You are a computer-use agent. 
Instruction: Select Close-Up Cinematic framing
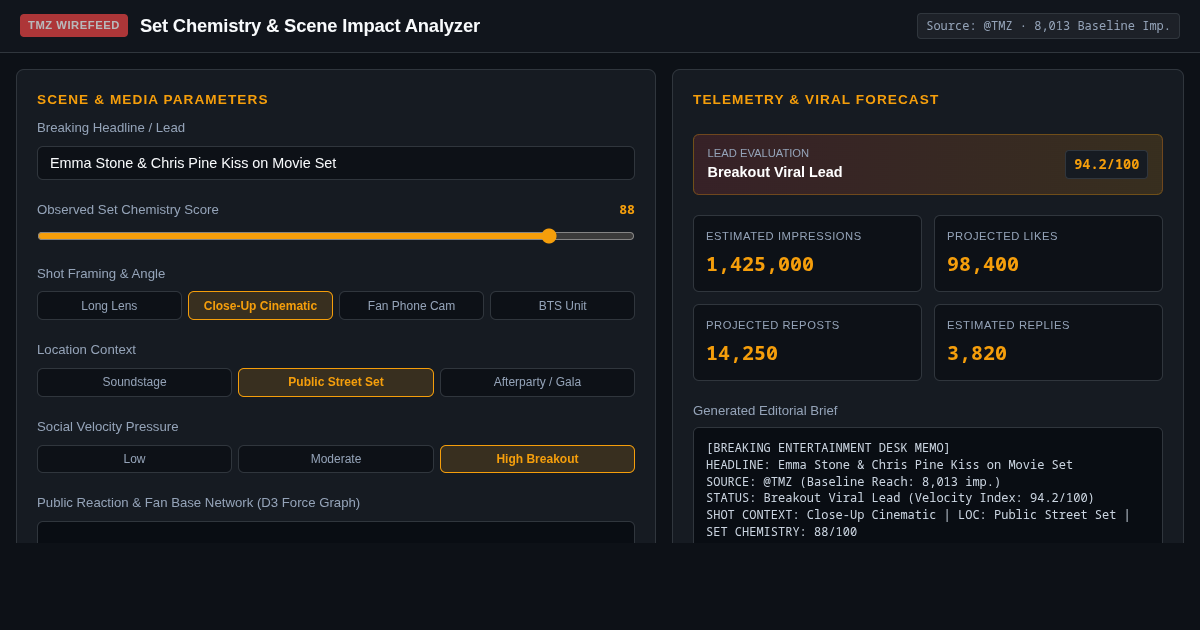(260, 306)
